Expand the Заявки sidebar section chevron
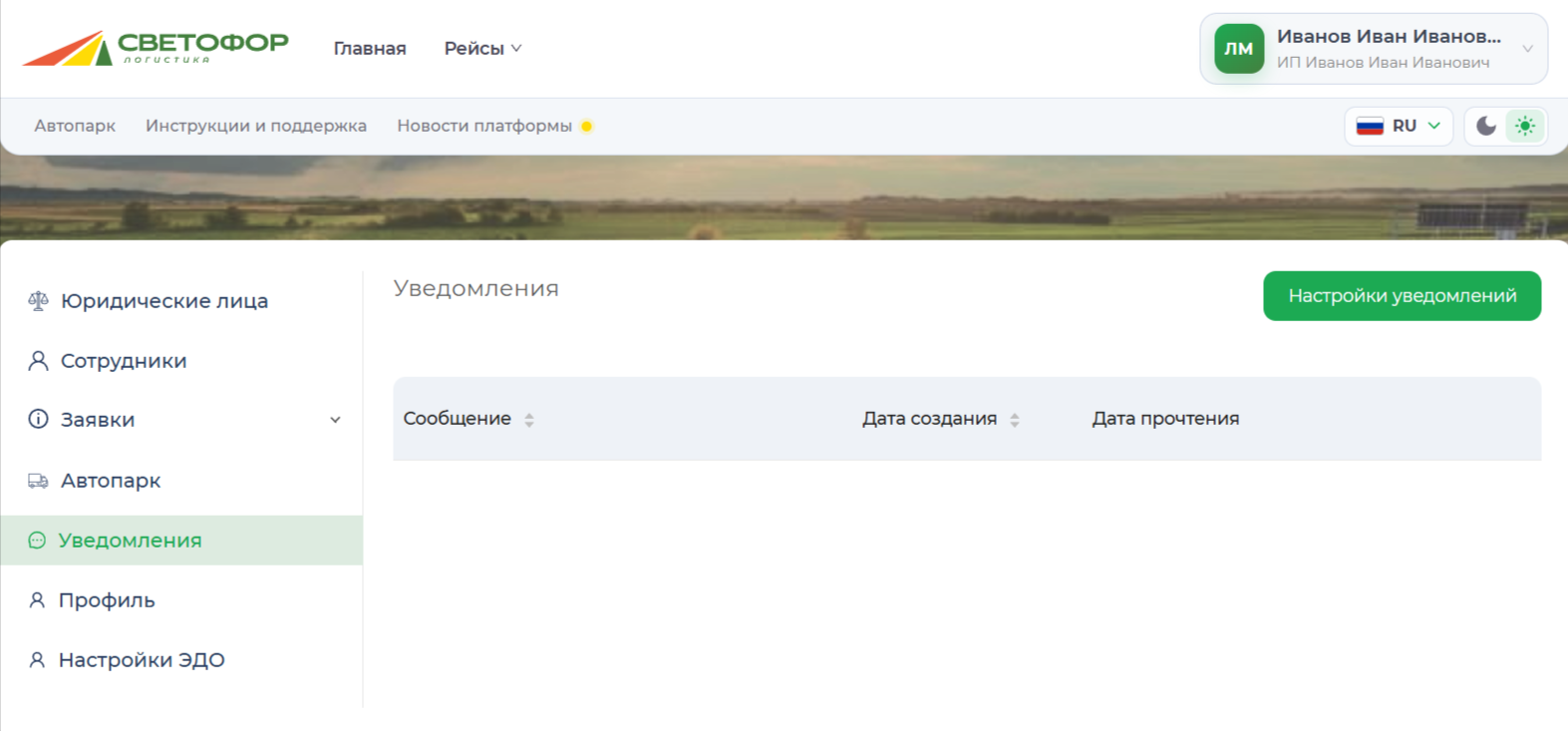The height and width of the screenshot is (731, 1568). [336, 420]
